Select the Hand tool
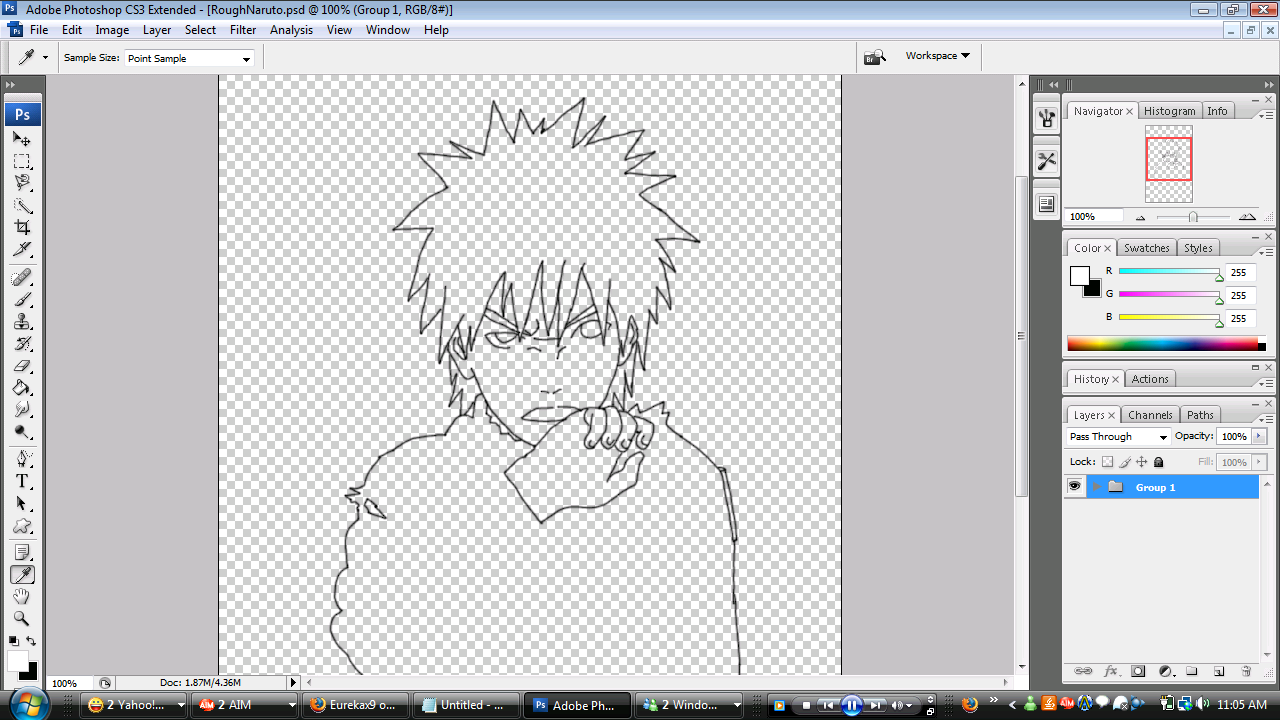Screen dimensions: 1280x720 (x=22, y=597)
